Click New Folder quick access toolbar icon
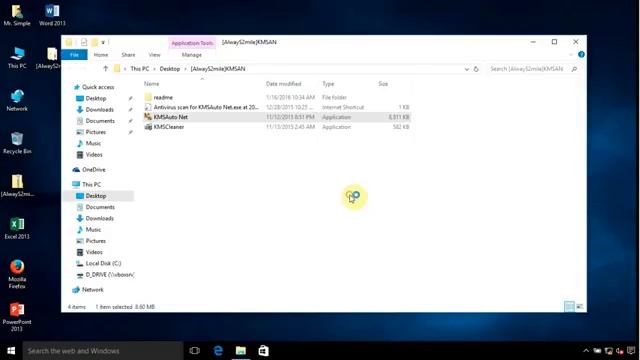This screenshot has height=360, width=640. pyautogui.click(x=94, y=42)
